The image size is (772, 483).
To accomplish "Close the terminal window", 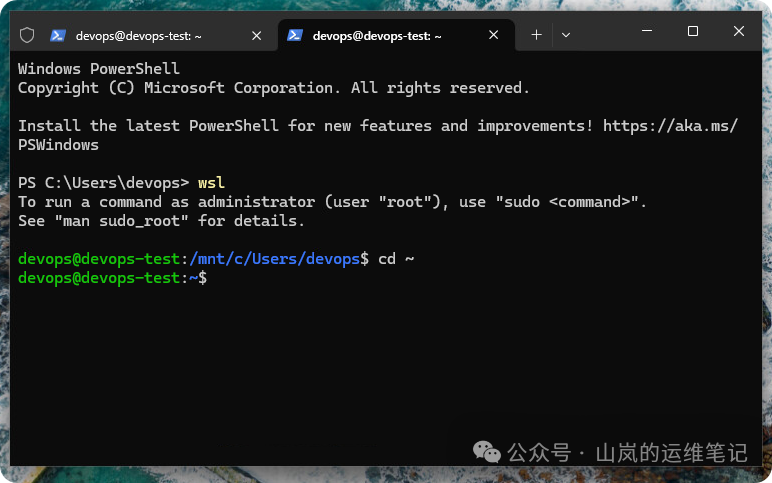I will click(x=739, y=31).
